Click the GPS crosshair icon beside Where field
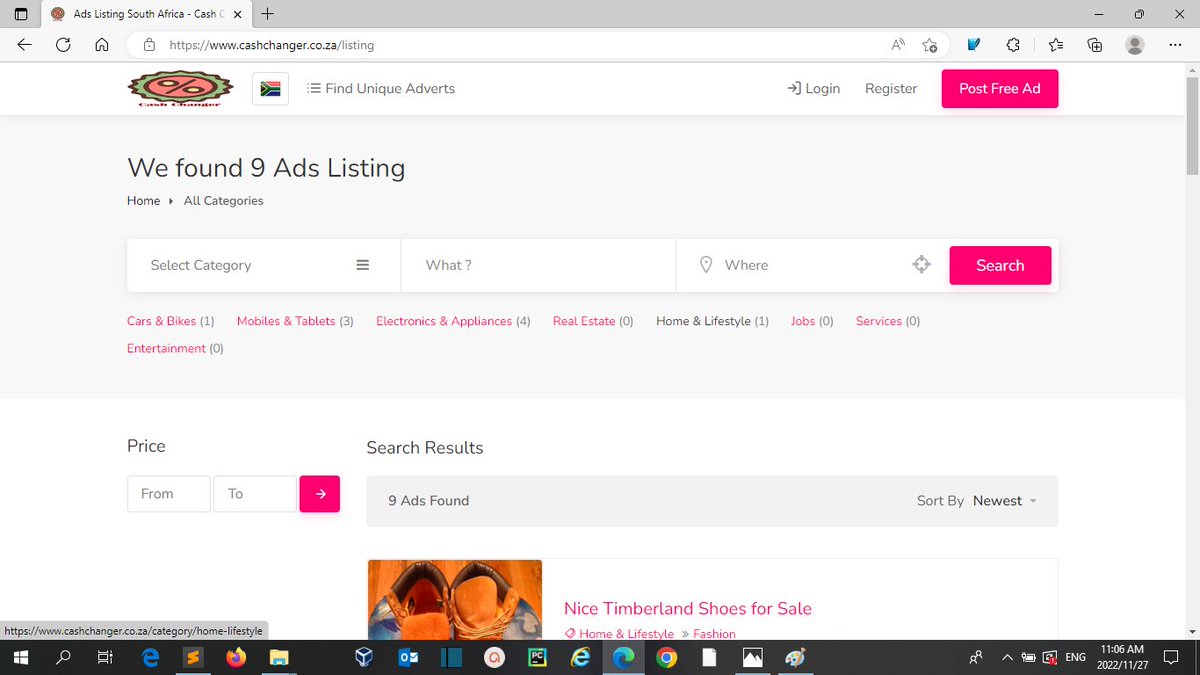Viewport: 1200px width, 675px height. click(921, 264)
